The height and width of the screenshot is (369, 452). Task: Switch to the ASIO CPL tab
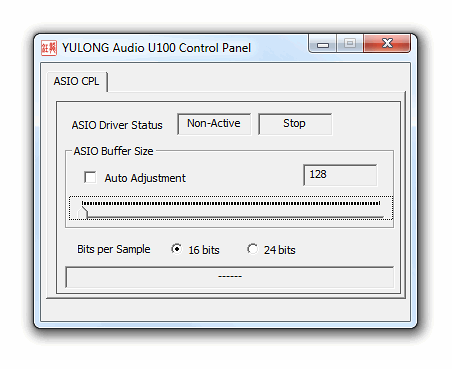click(77, 81)
